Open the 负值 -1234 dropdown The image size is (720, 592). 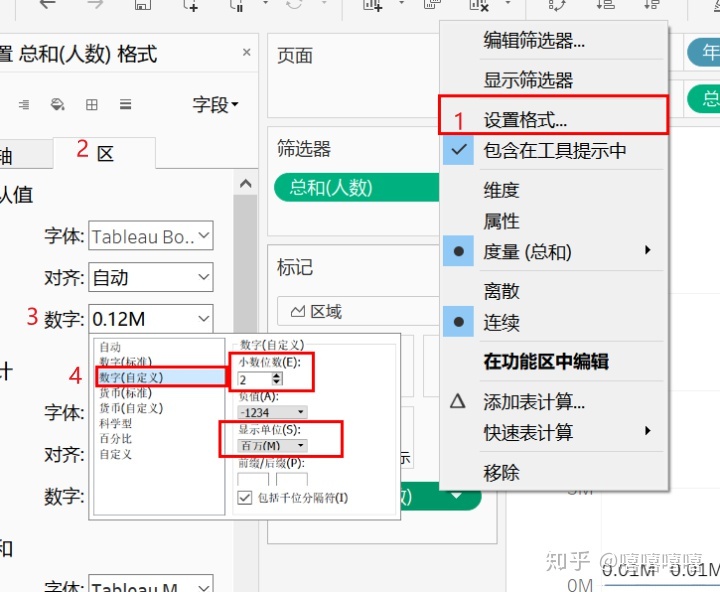pyautogui.click(x=272, y=412)
